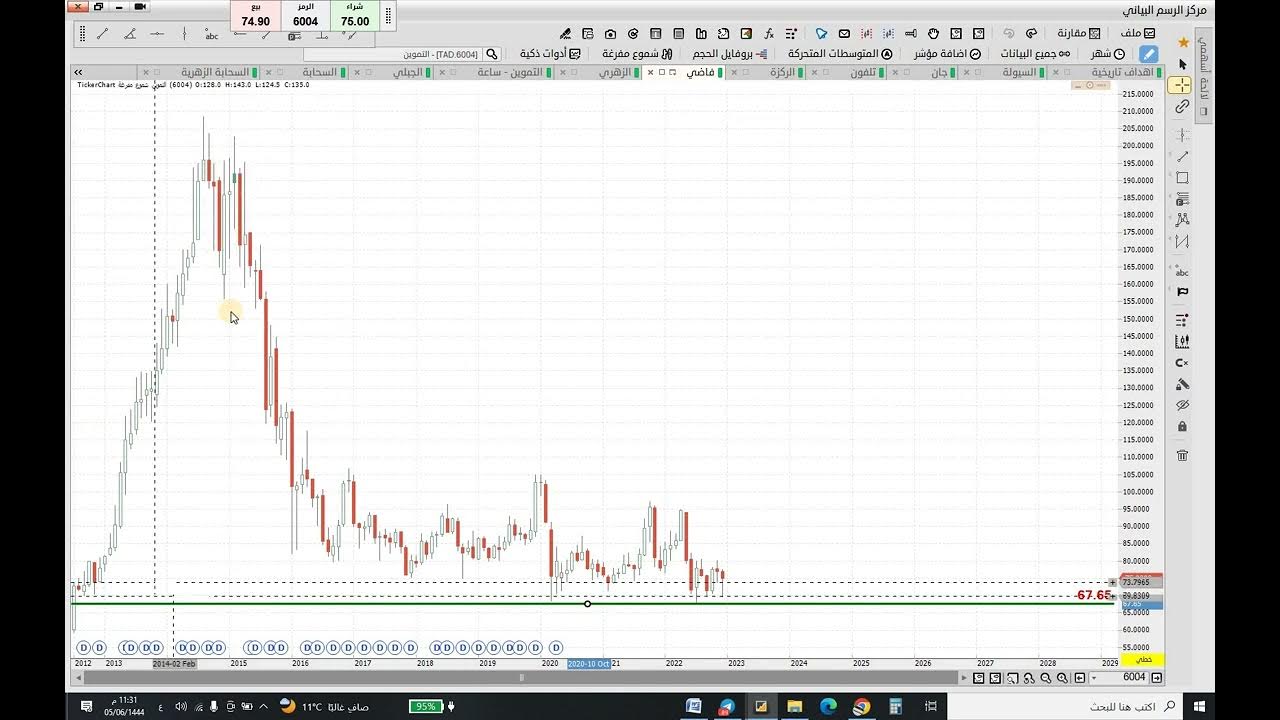Expand hidden tabs with double chevron
The image size is (1280, 720).
point(78,73)
